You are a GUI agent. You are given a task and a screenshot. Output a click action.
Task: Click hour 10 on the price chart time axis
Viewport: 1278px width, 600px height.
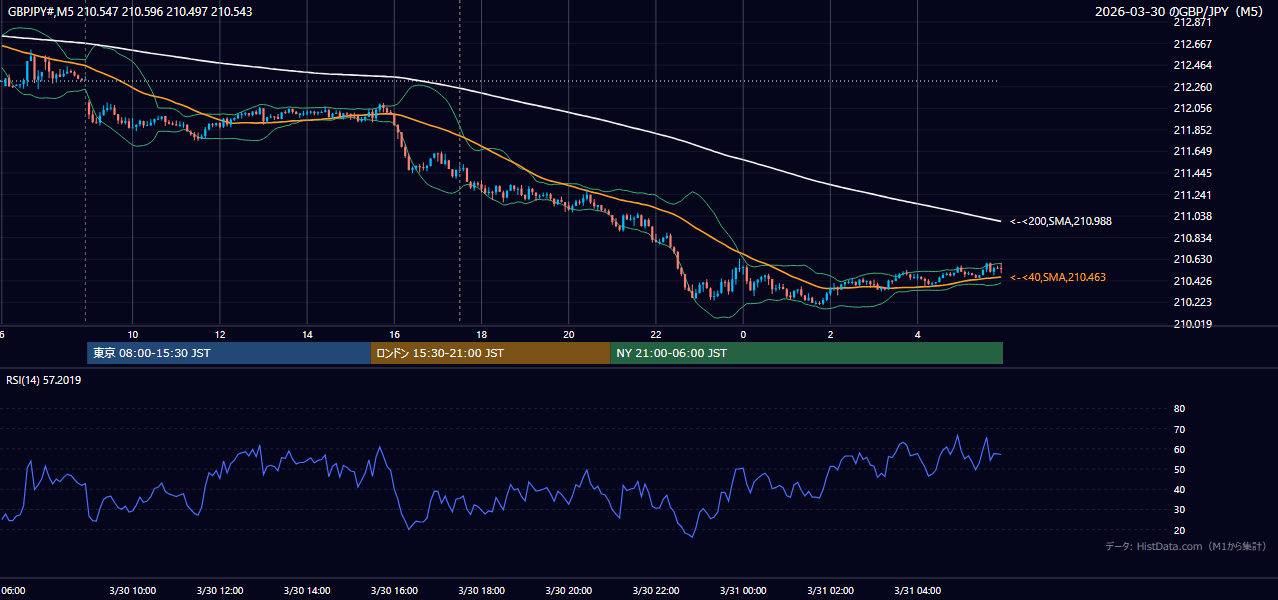pyautogui.click(x=133, y=334)
